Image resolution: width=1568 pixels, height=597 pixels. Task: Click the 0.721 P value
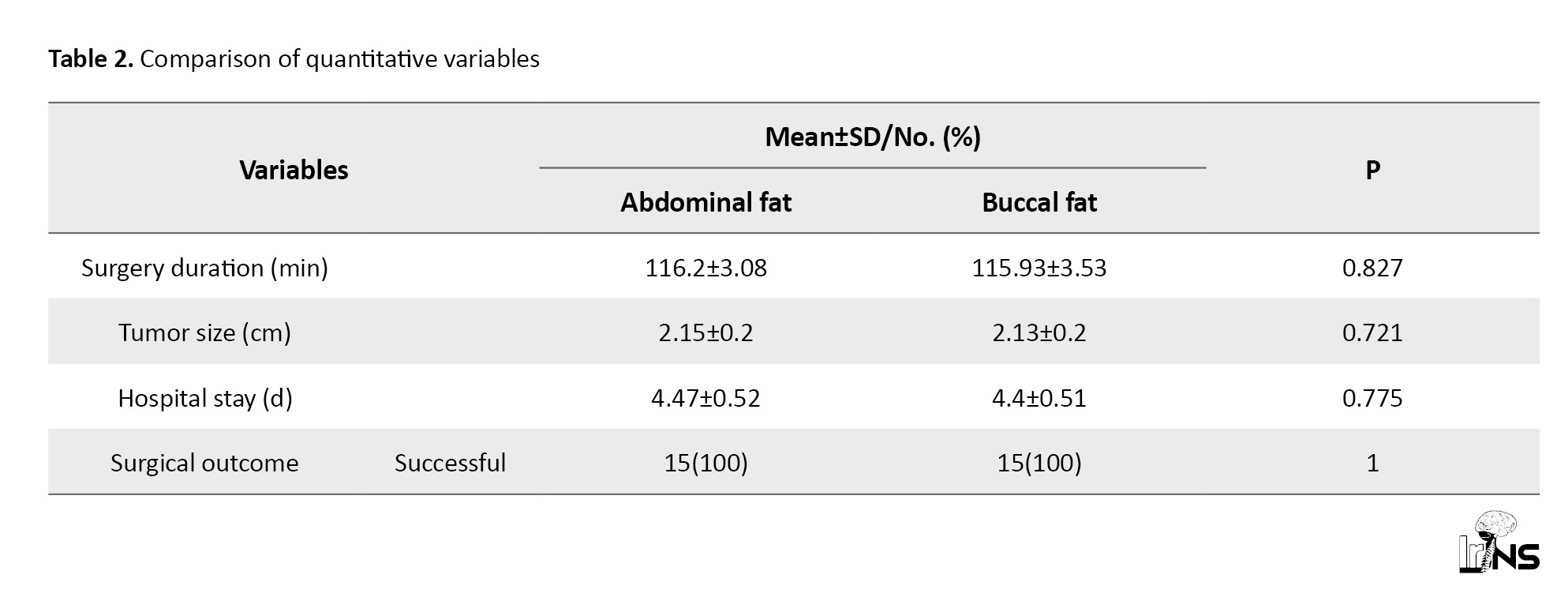(1372, 332)
